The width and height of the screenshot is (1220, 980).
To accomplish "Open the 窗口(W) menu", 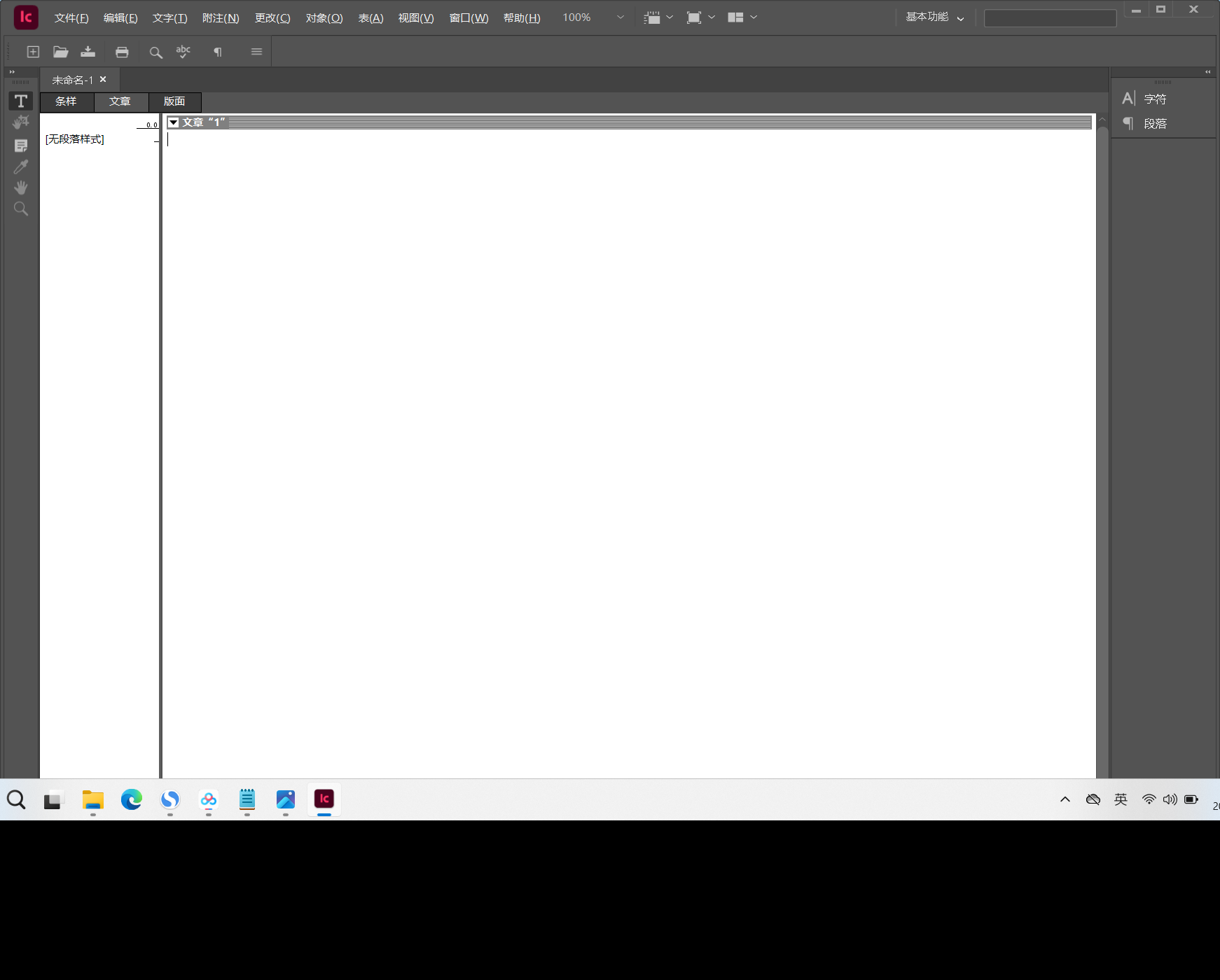I will point(469,18).
